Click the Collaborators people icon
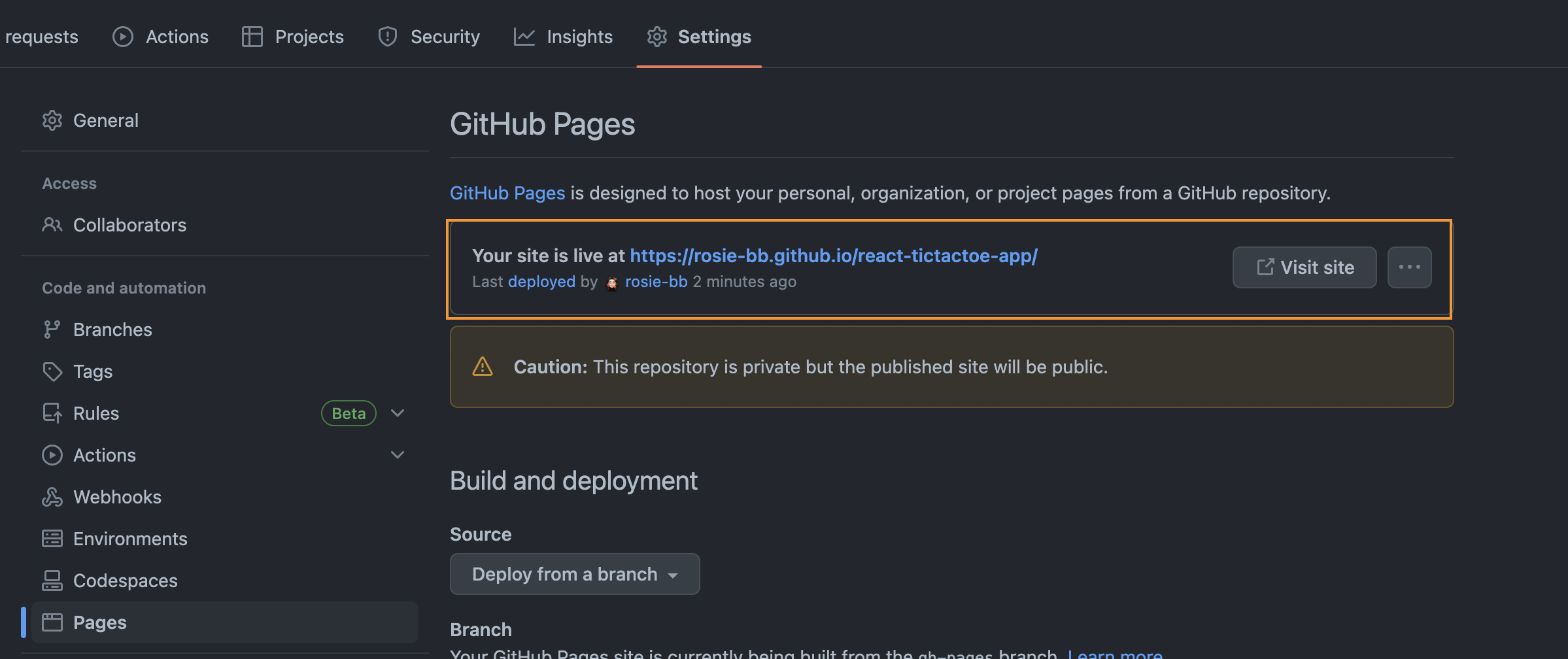1568x659 pixels. pos(52,225)
